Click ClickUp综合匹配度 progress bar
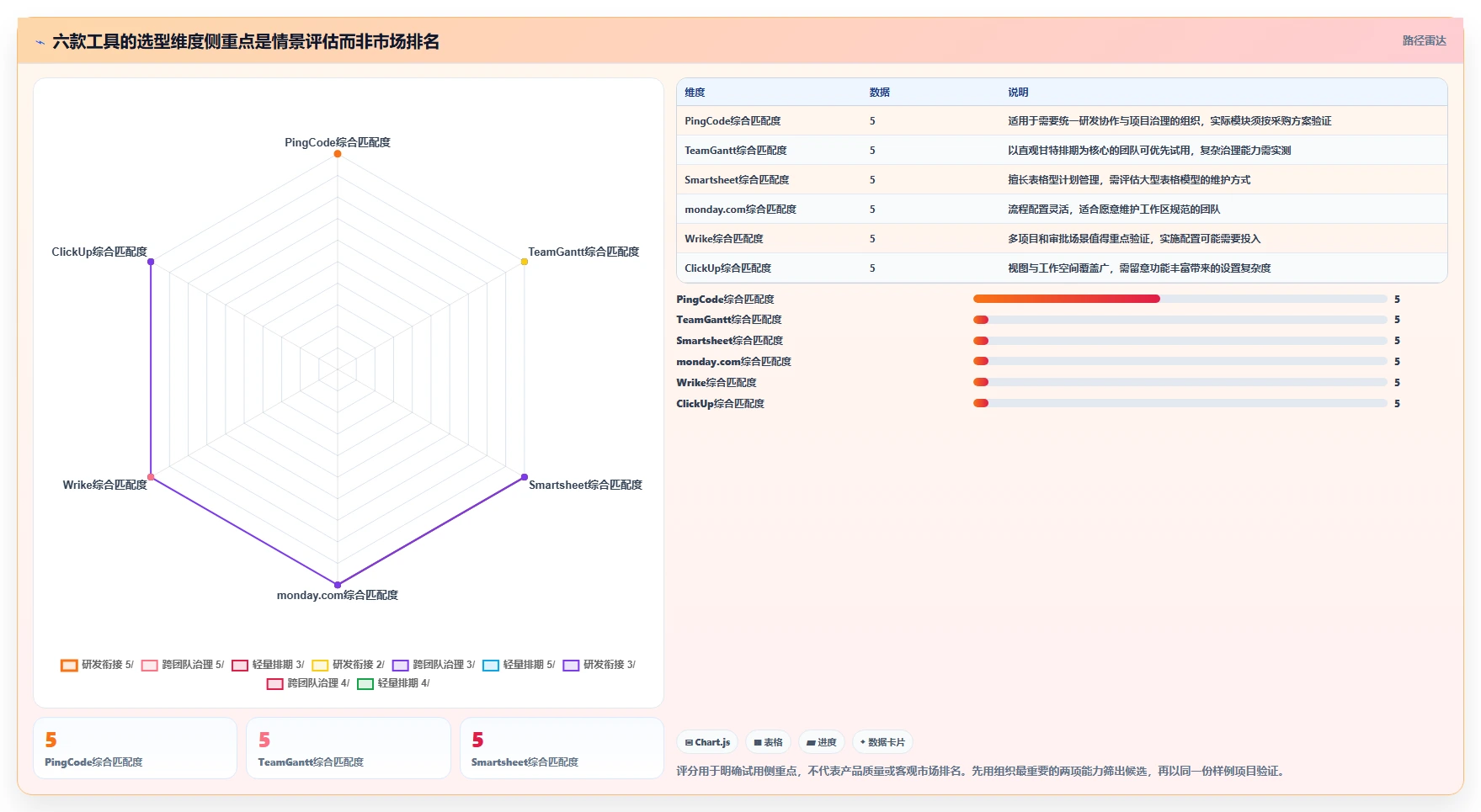The width and height of the screenshot is (1481, 812). pyautogui.click(x=1180, y=403)
